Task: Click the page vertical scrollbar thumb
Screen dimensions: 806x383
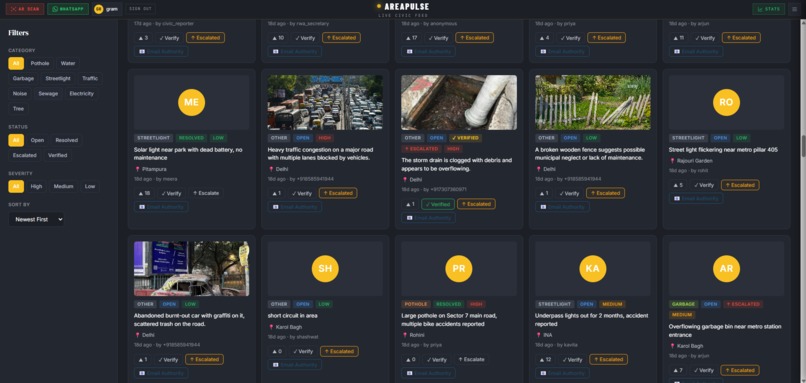Action: (803, 147)
